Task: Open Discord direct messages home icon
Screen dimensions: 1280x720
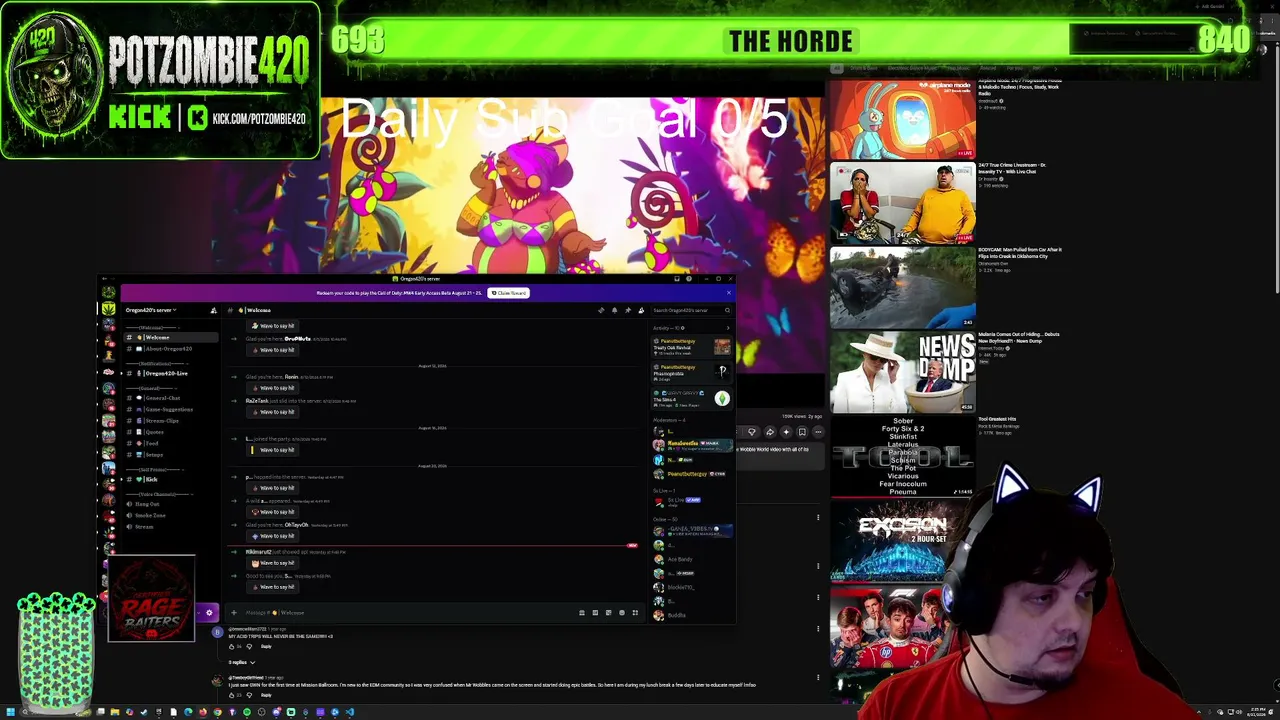Action: point(108,292)
